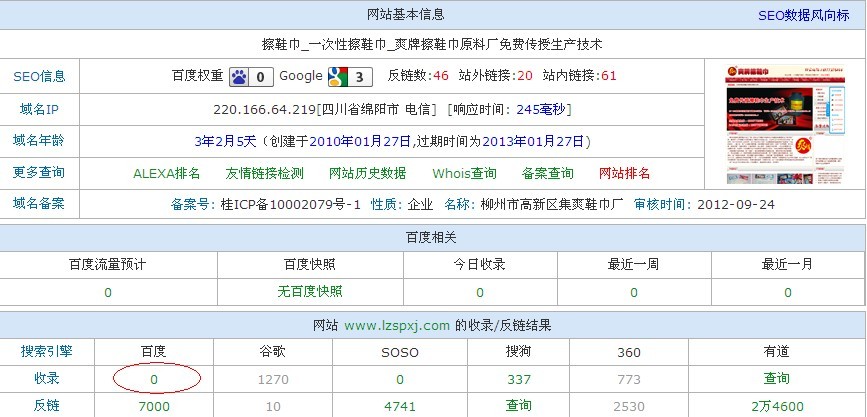Click the audit date 2012-09-24
This screenshot has height=417, width=867.
point(736,205)
